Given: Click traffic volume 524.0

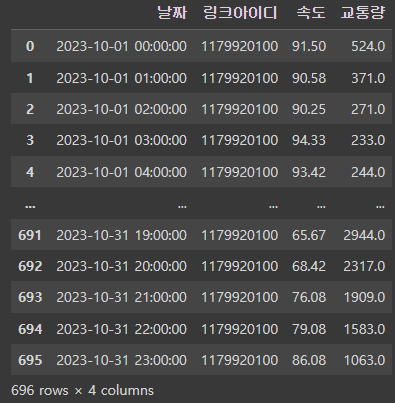Looking at the screenshot, I should click(x=368, y=46).
